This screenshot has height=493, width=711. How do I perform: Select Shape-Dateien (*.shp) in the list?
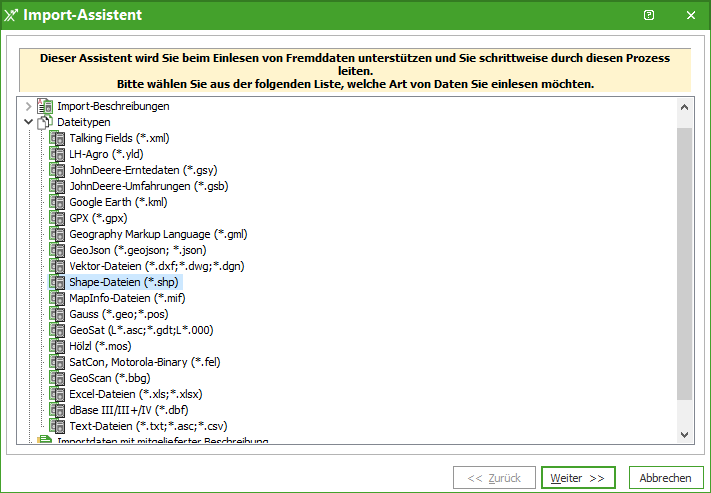click(x=124, y=282)
